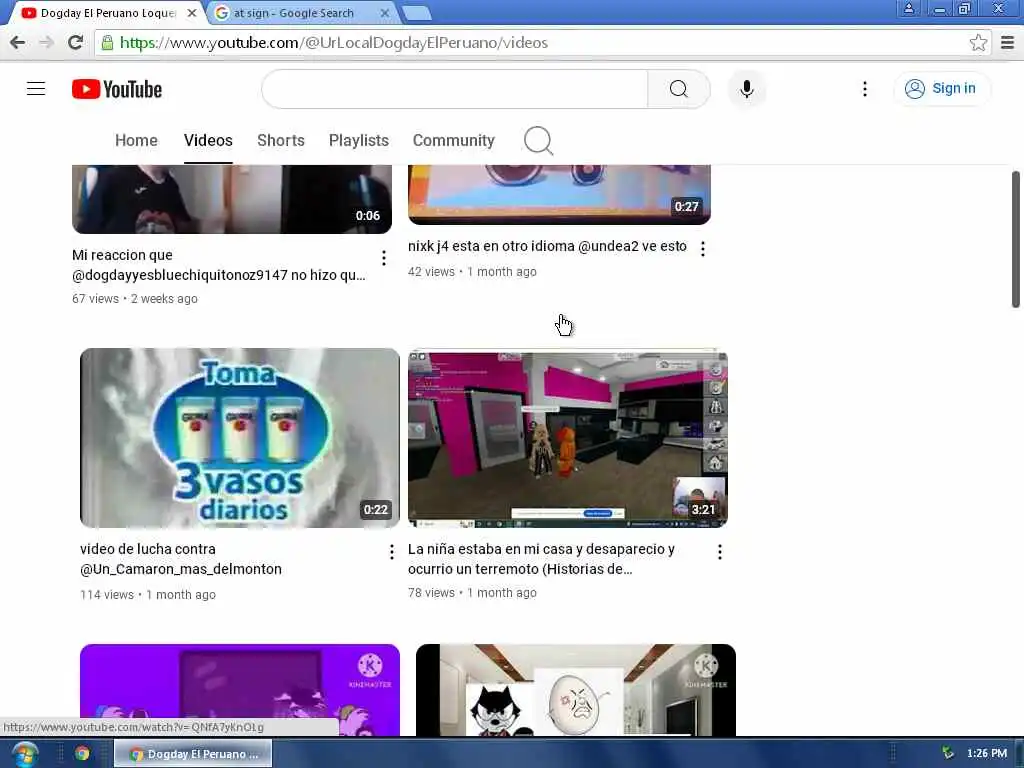Open Roblox house video thumbnail 3:21

[568, 438]
